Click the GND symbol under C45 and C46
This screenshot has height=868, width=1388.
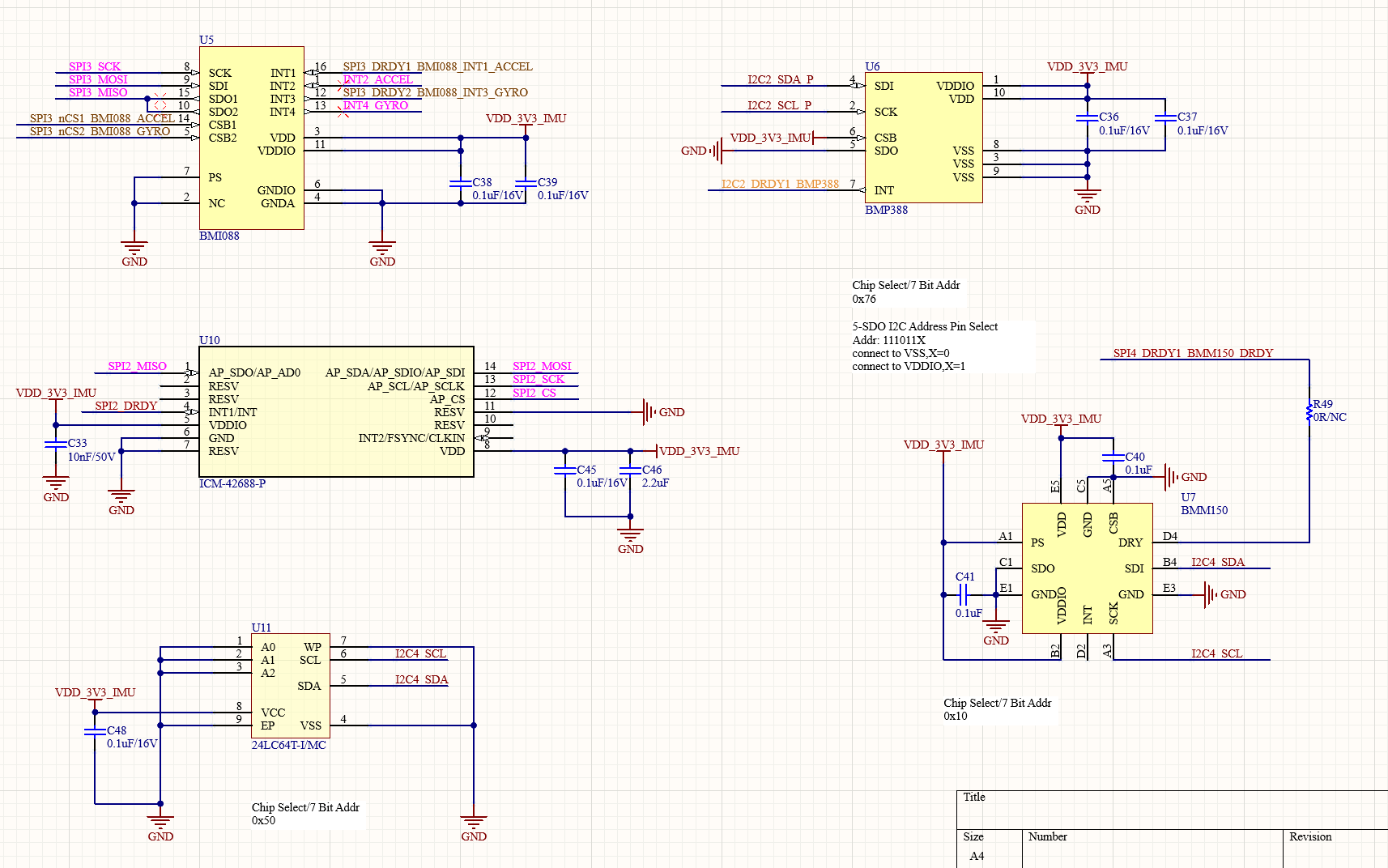630,541
